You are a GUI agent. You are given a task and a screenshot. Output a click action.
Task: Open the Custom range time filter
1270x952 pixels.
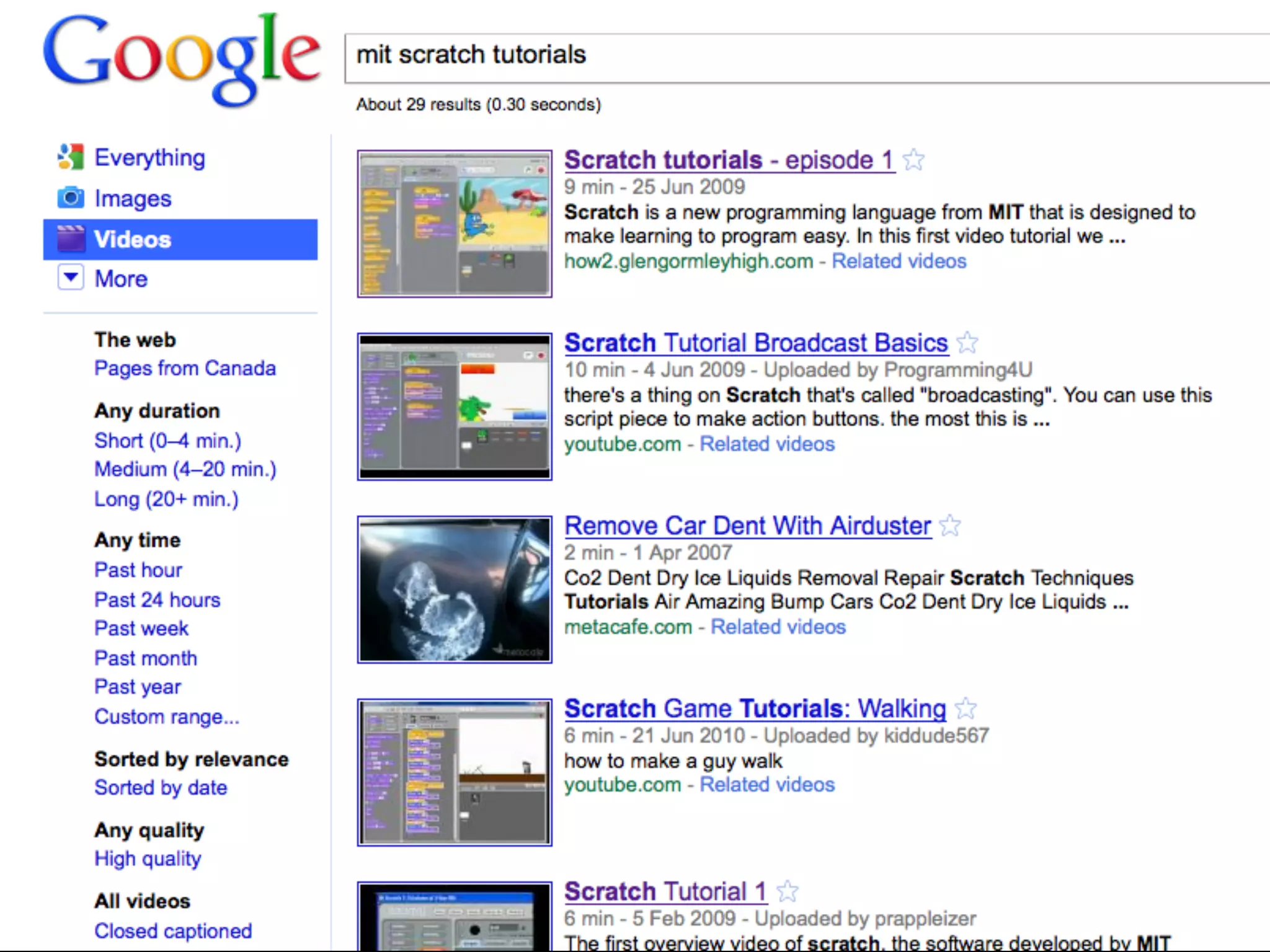pyautogui.click(x=166, y=717)
